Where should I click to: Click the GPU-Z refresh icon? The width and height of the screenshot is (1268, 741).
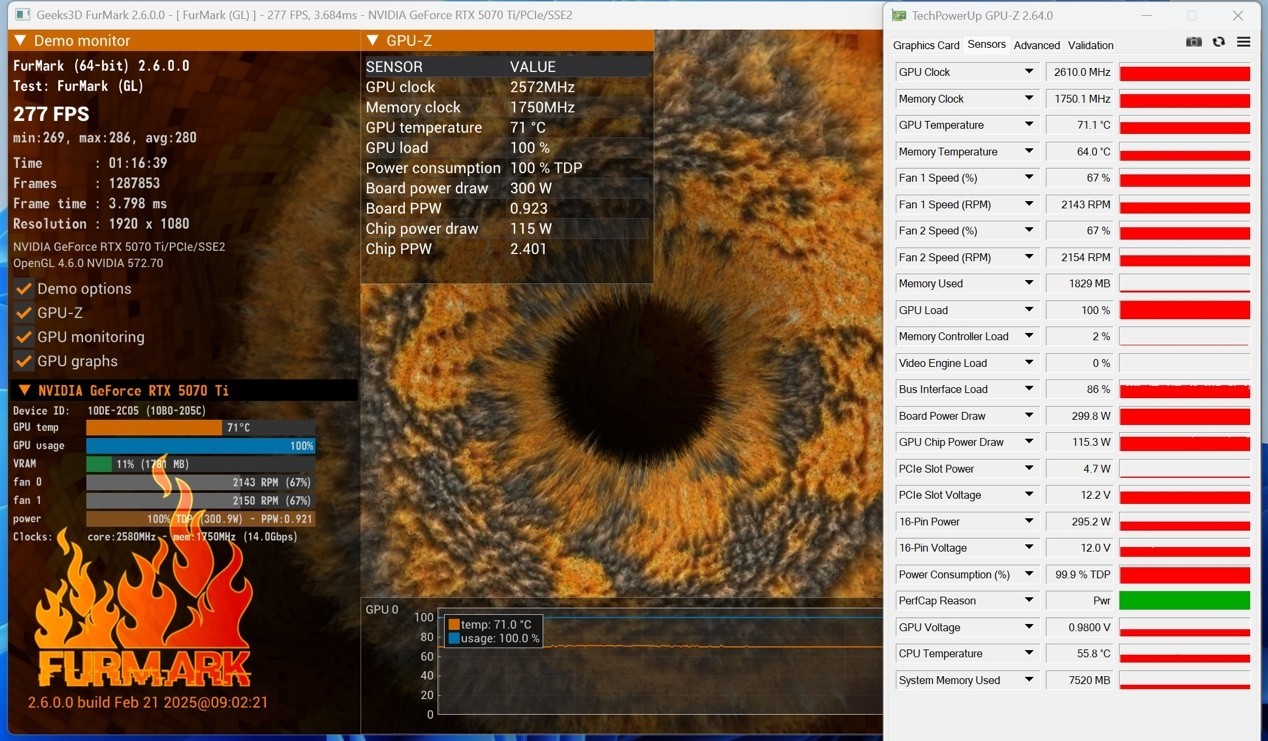click(x=1218, y=42)
